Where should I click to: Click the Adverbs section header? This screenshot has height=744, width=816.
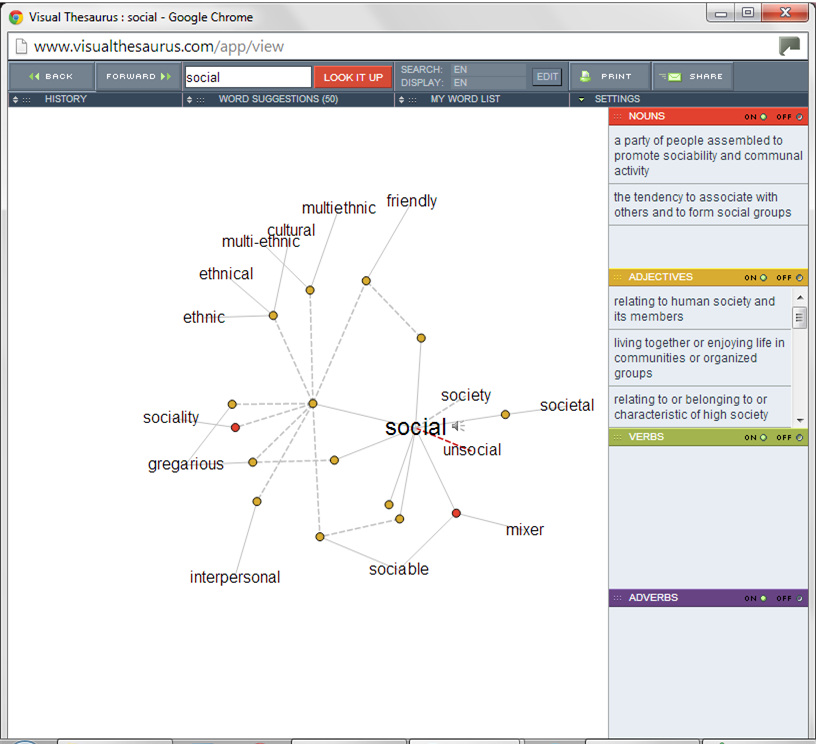pyautogui.click(x=708, y=598)
